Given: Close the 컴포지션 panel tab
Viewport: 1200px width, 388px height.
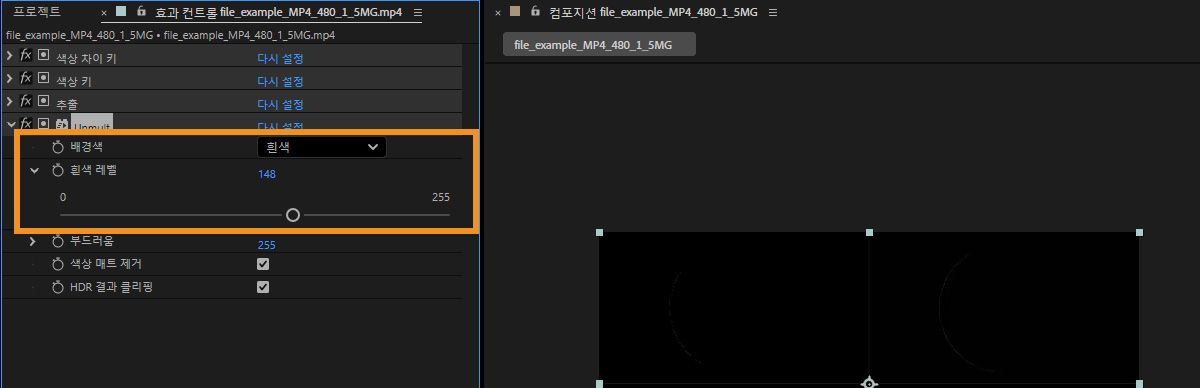Looking at the screenshot, I should [498, 13].
